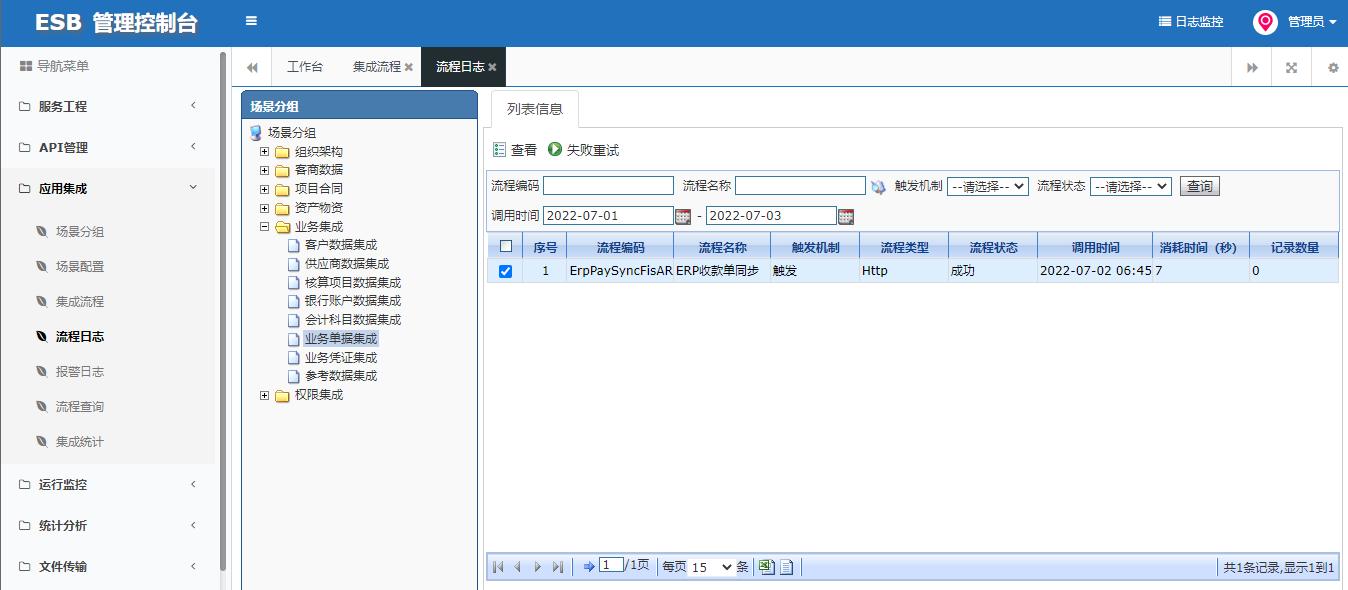Viewport: 1348px width, 590px height.
Task: Open 日志监控 in the top bar
Action: (x=1190, y=21)
